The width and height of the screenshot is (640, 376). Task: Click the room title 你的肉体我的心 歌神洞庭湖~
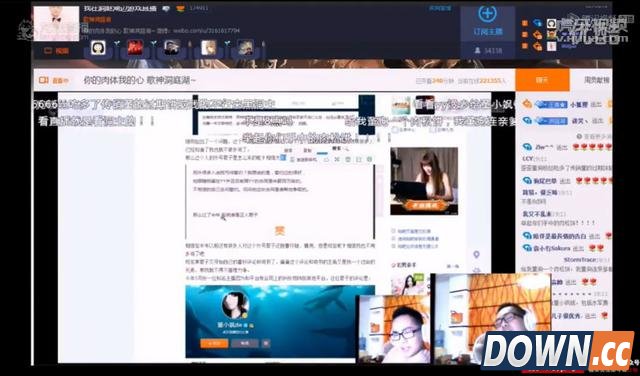140,80
